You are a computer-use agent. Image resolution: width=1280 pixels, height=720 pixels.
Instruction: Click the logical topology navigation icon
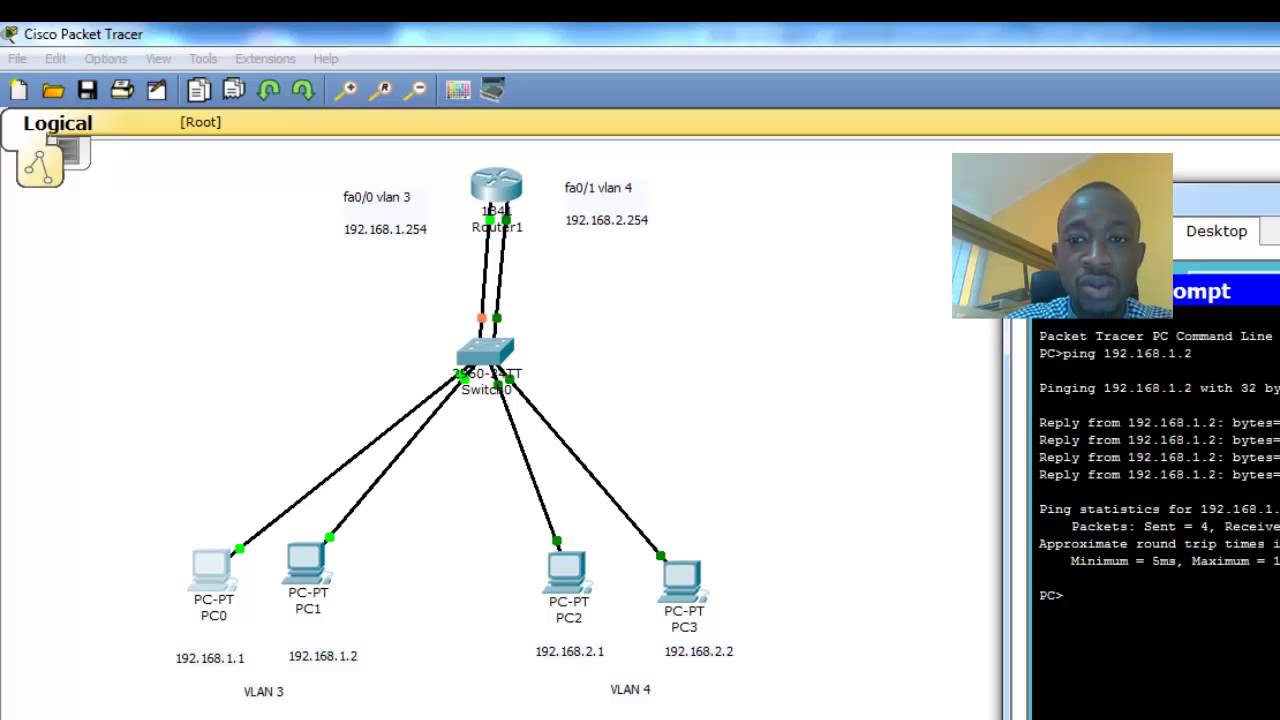[39, 166]
